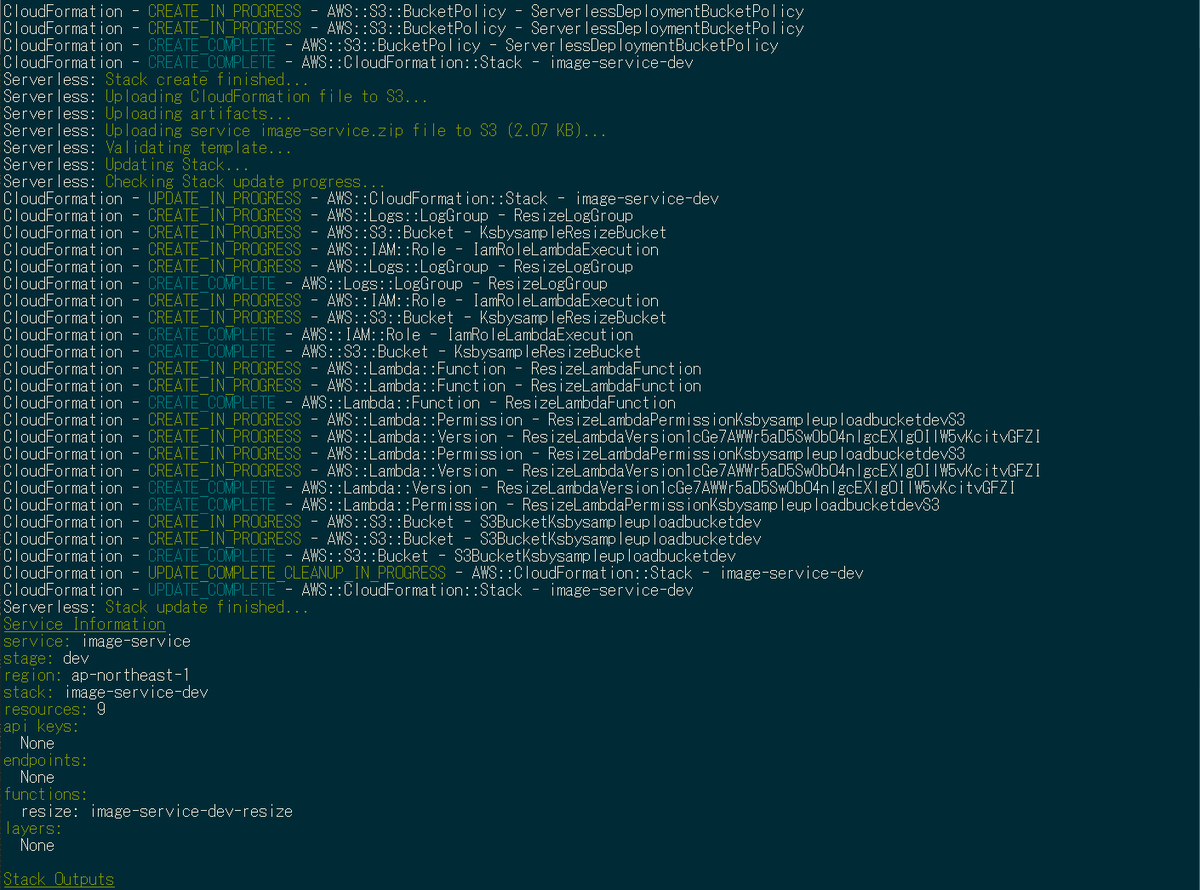Click the "stage: dev" line
Image resolution: width=1200 pixels, height=890 pixels.
tap(46, 657)
